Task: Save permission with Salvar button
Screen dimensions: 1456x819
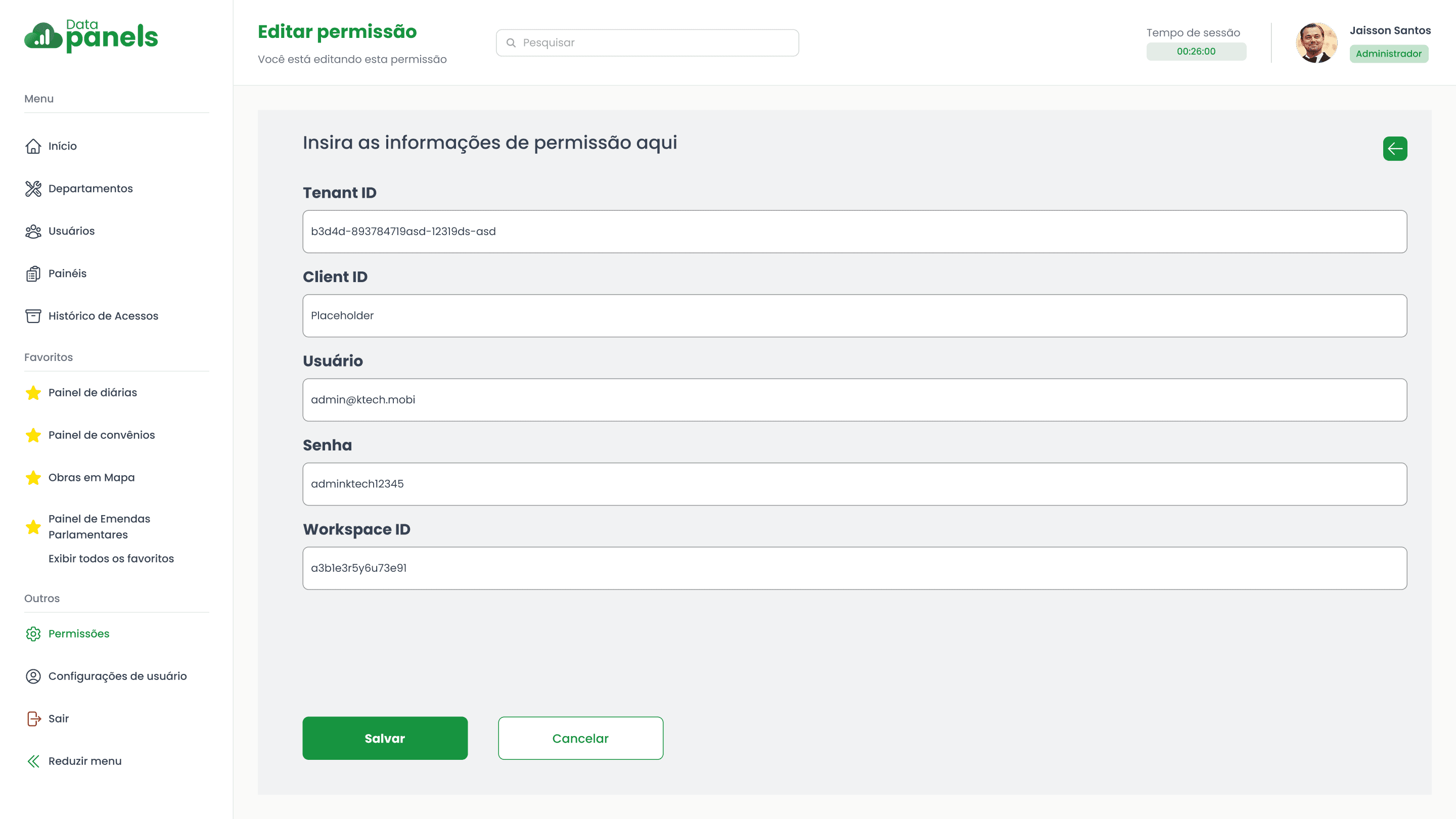Action: coord(385,738)
